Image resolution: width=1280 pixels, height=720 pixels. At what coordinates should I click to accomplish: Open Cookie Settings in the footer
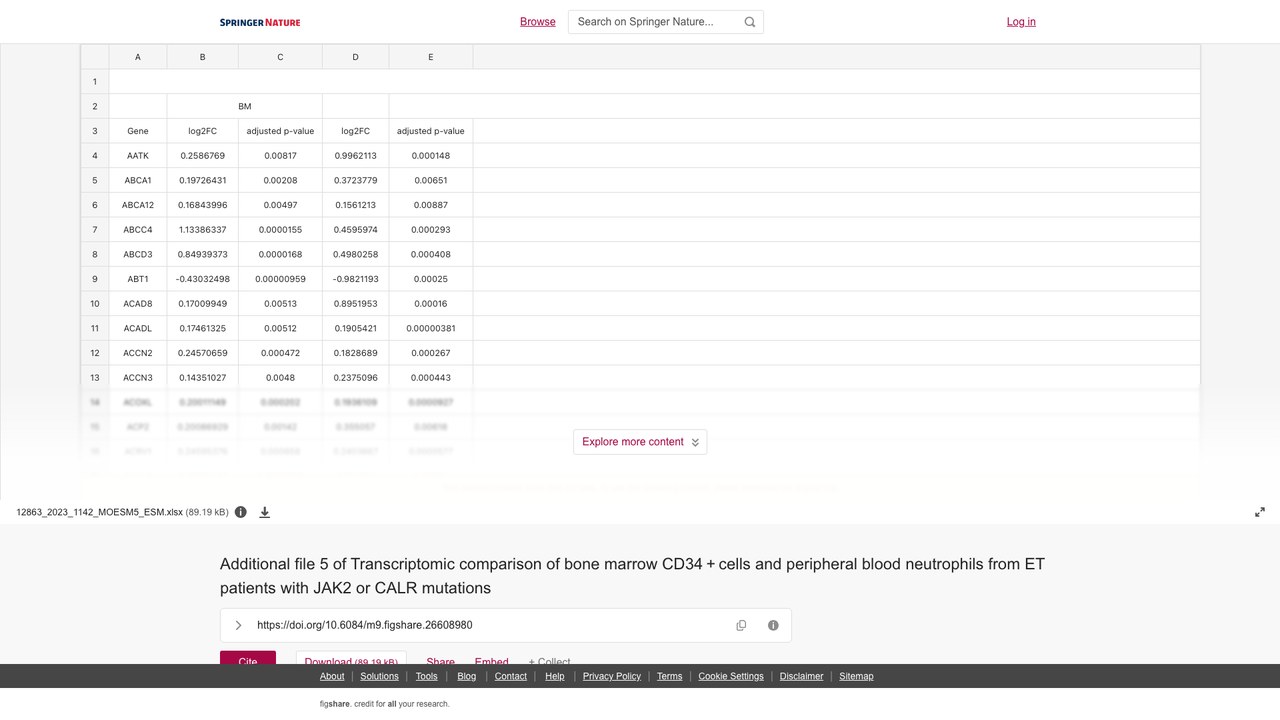tap(731, 676)
